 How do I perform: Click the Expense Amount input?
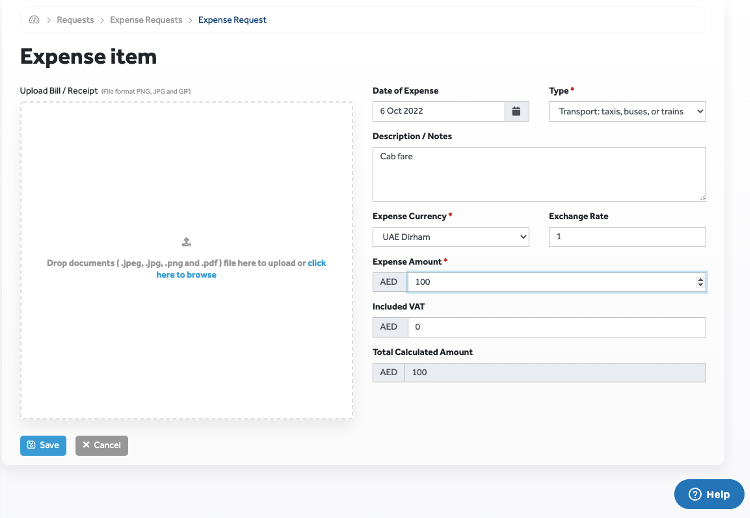[x=550, y=282]
